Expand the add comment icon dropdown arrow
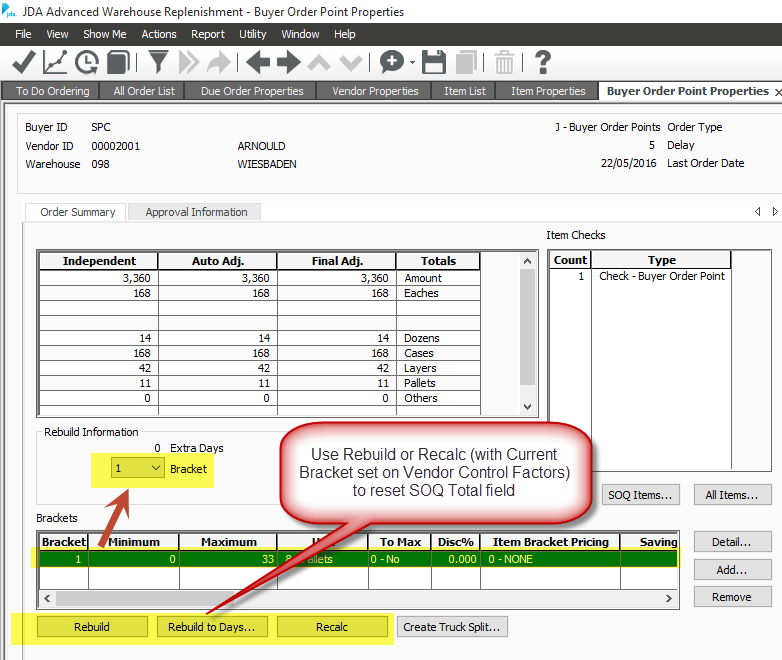 pos(412,63)
